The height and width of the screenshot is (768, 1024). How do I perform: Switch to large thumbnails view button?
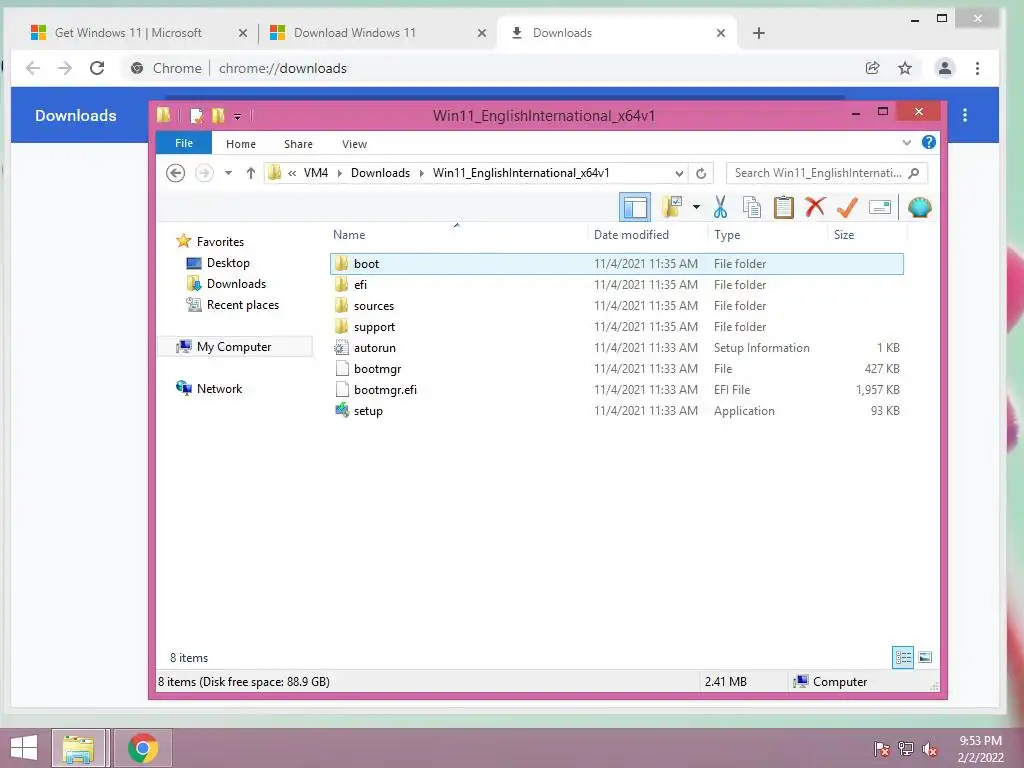(925, 657)
